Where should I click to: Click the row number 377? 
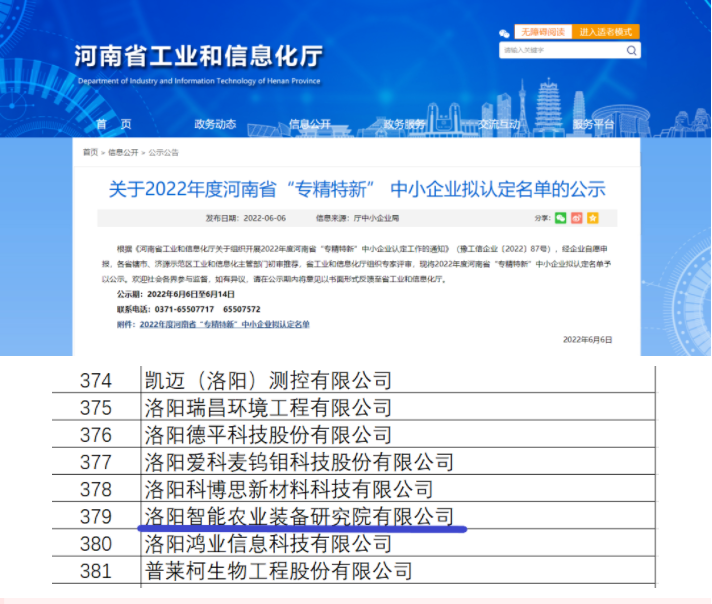(96, 462)
